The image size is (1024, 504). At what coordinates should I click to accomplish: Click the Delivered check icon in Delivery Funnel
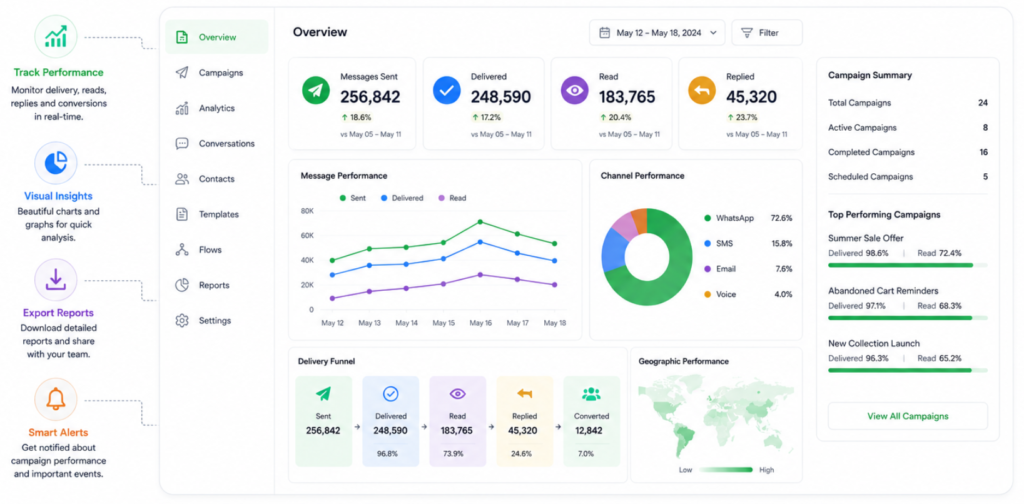coord(391,394)
